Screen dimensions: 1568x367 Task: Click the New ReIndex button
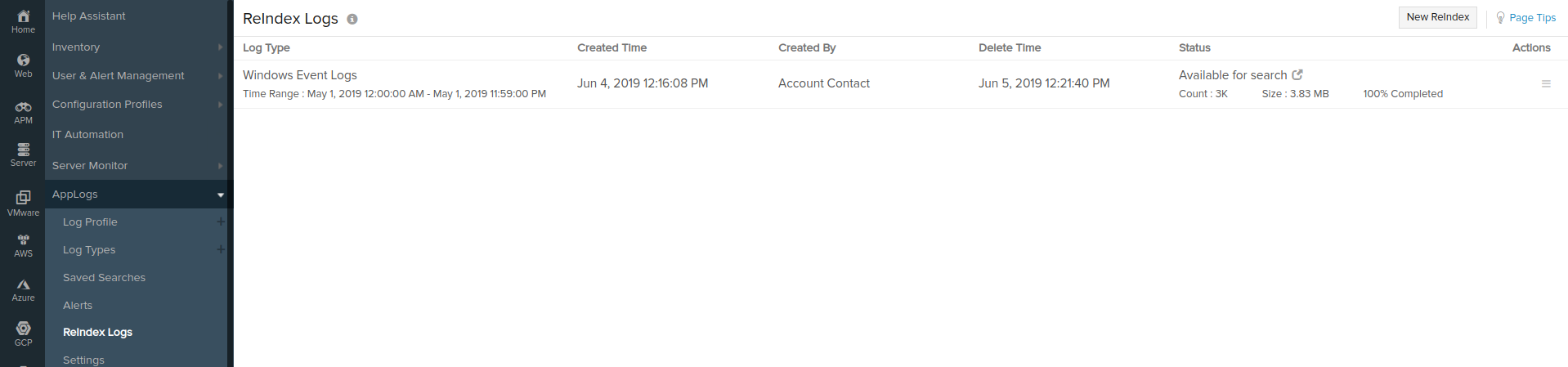(1437, 17)
